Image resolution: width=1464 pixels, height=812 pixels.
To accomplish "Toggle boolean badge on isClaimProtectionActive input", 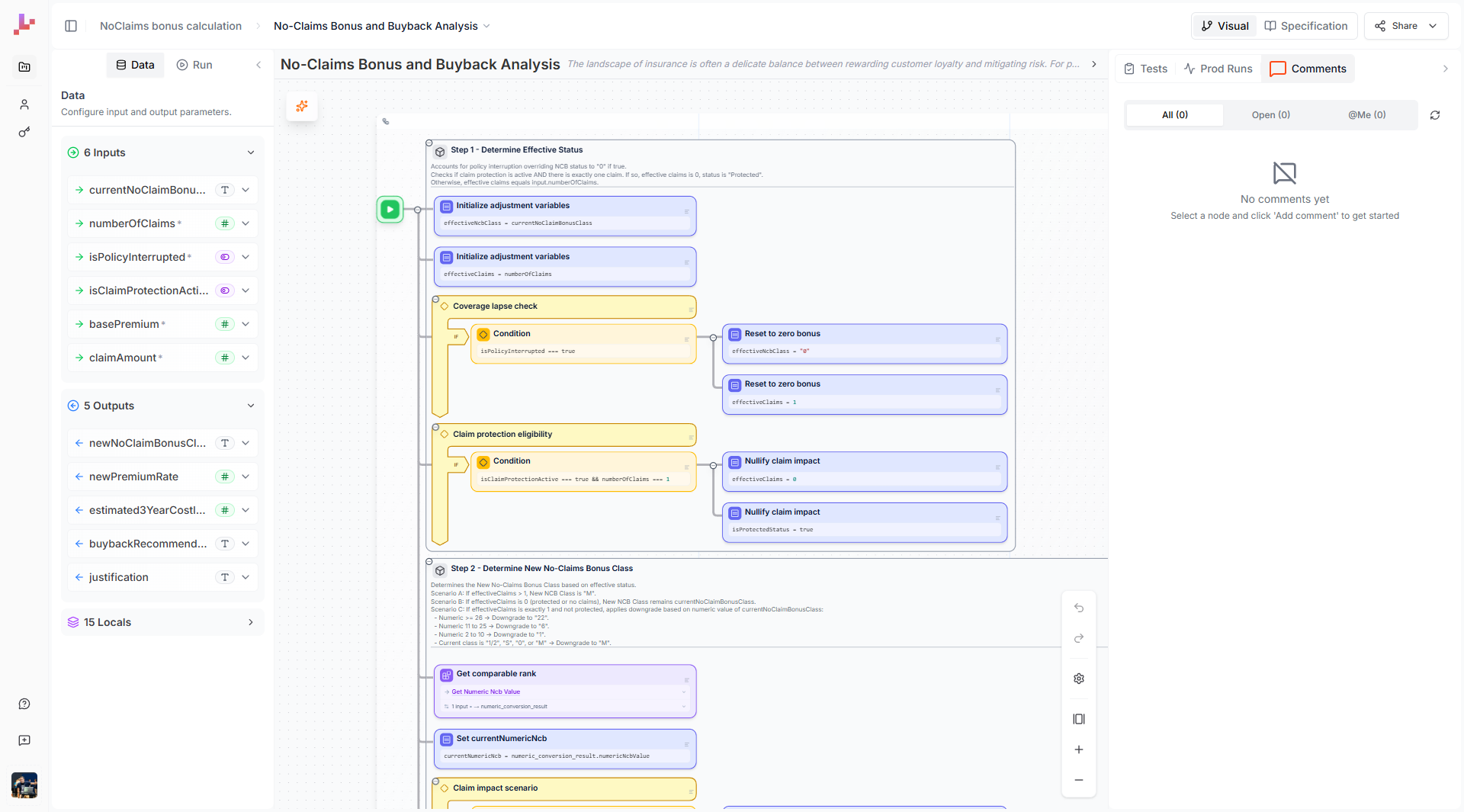I will tap(224, 290).
